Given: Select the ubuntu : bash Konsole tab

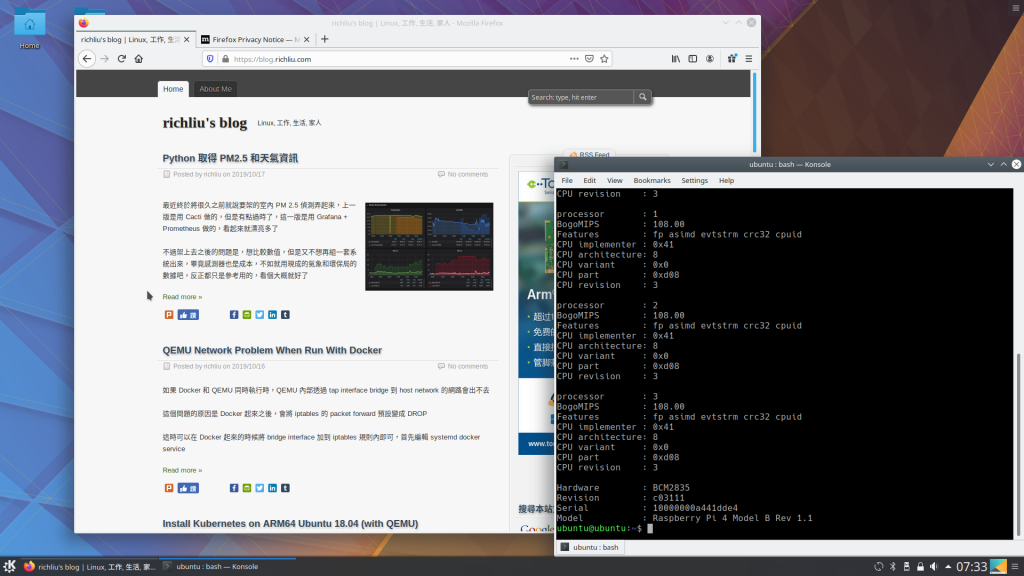Looking at the screenshot, I should point(590,547).
